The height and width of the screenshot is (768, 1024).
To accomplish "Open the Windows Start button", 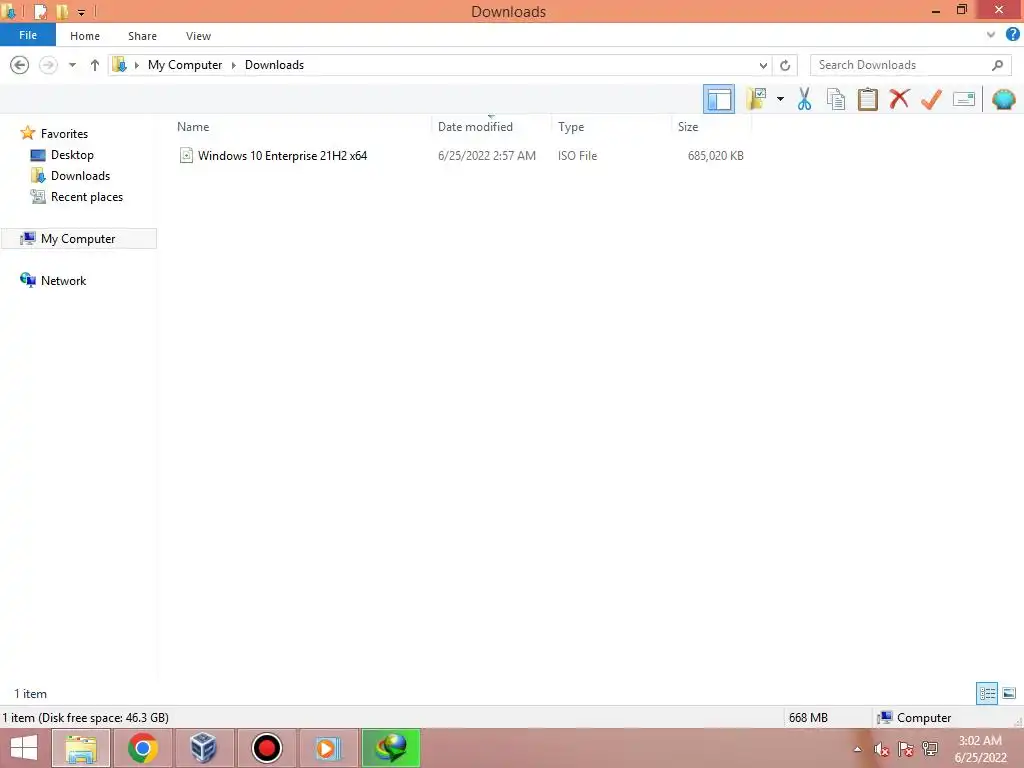I will 24,748.
